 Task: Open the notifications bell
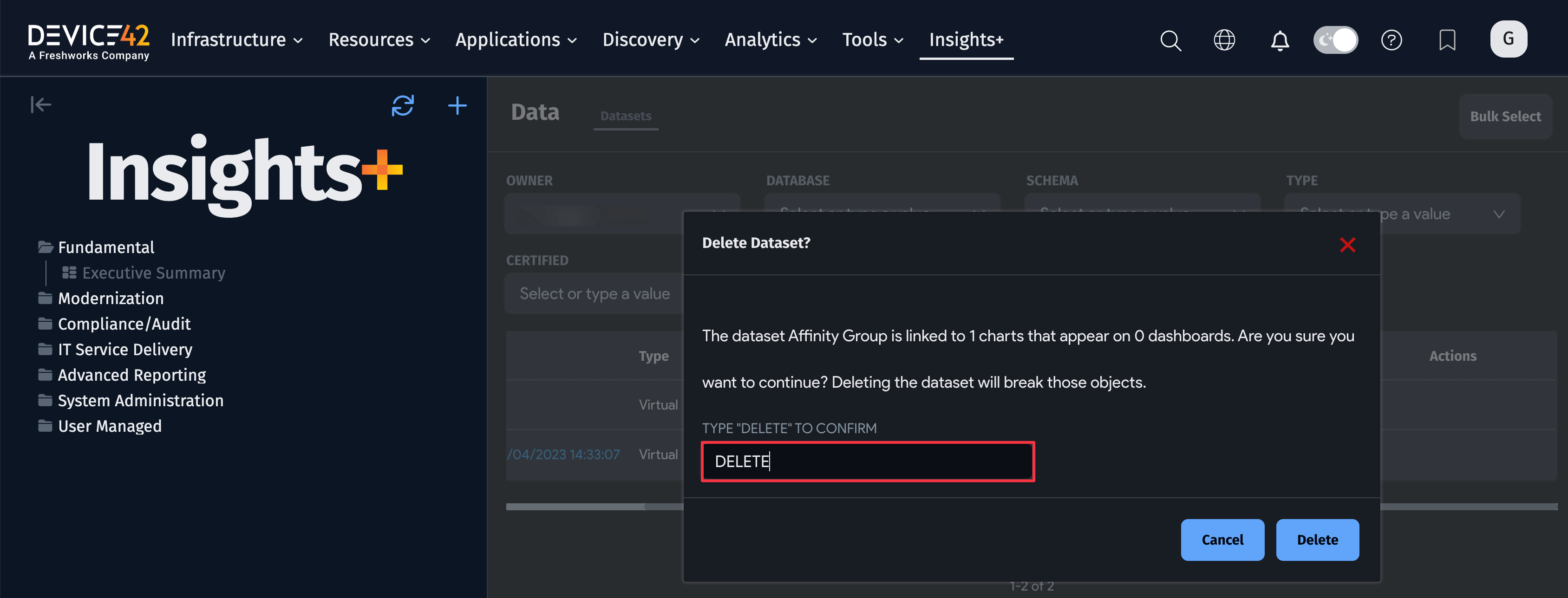pyautogui.click(x=1280, y=40)
